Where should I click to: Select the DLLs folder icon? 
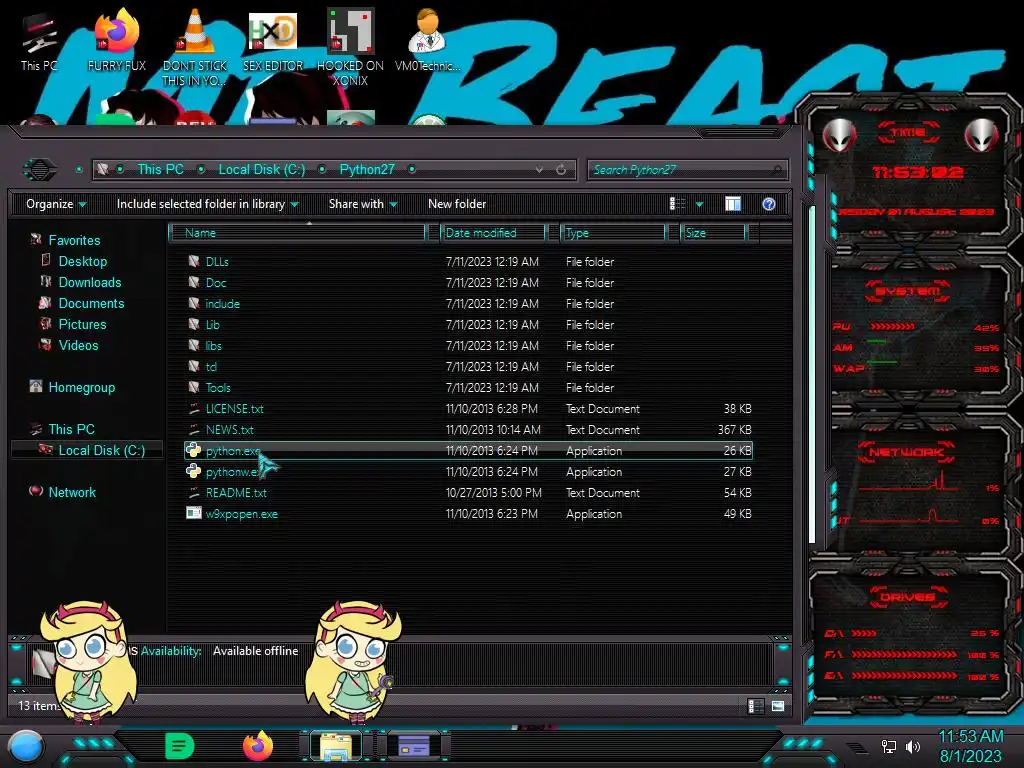tap(194, 261)
